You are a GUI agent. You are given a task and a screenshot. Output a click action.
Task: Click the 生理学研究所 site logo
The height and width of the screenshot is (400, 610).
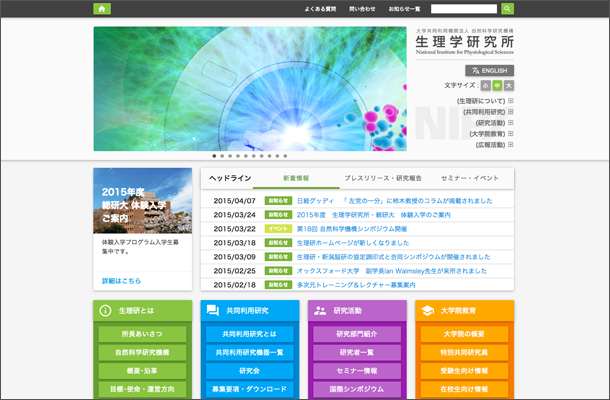click(465, 42)
